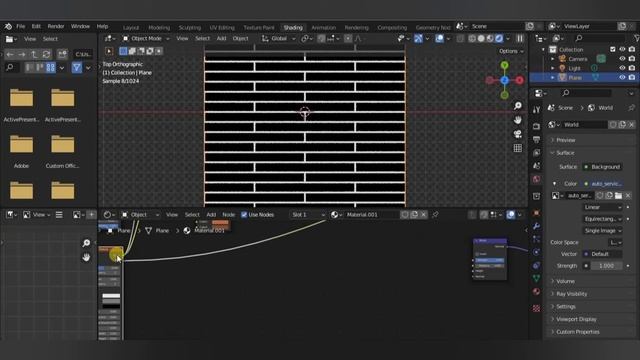Toggle viewport gizmos icon
The width and height of the screenshot is (640, 360).
pos(418,38)
